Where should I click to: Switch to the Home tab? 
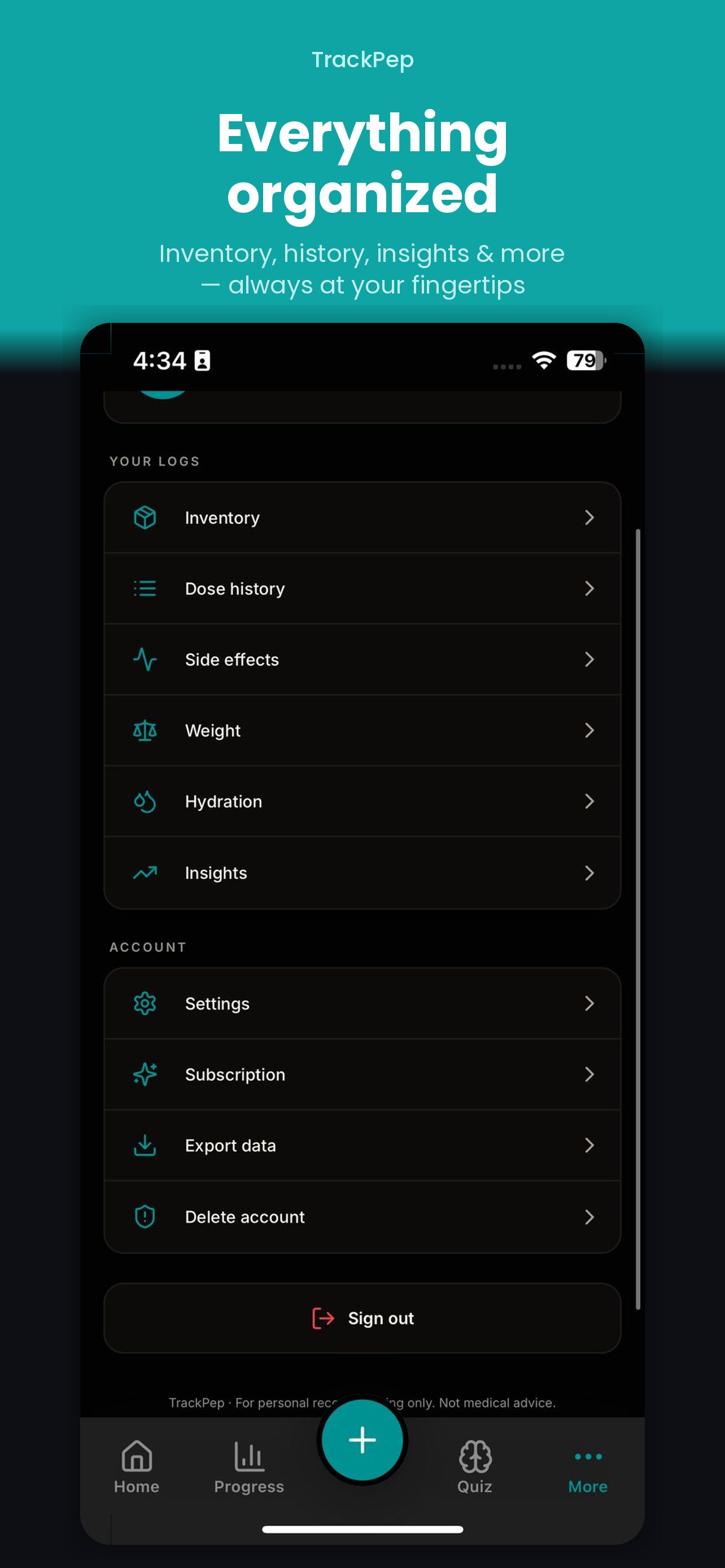click(x=137, y=1467)
